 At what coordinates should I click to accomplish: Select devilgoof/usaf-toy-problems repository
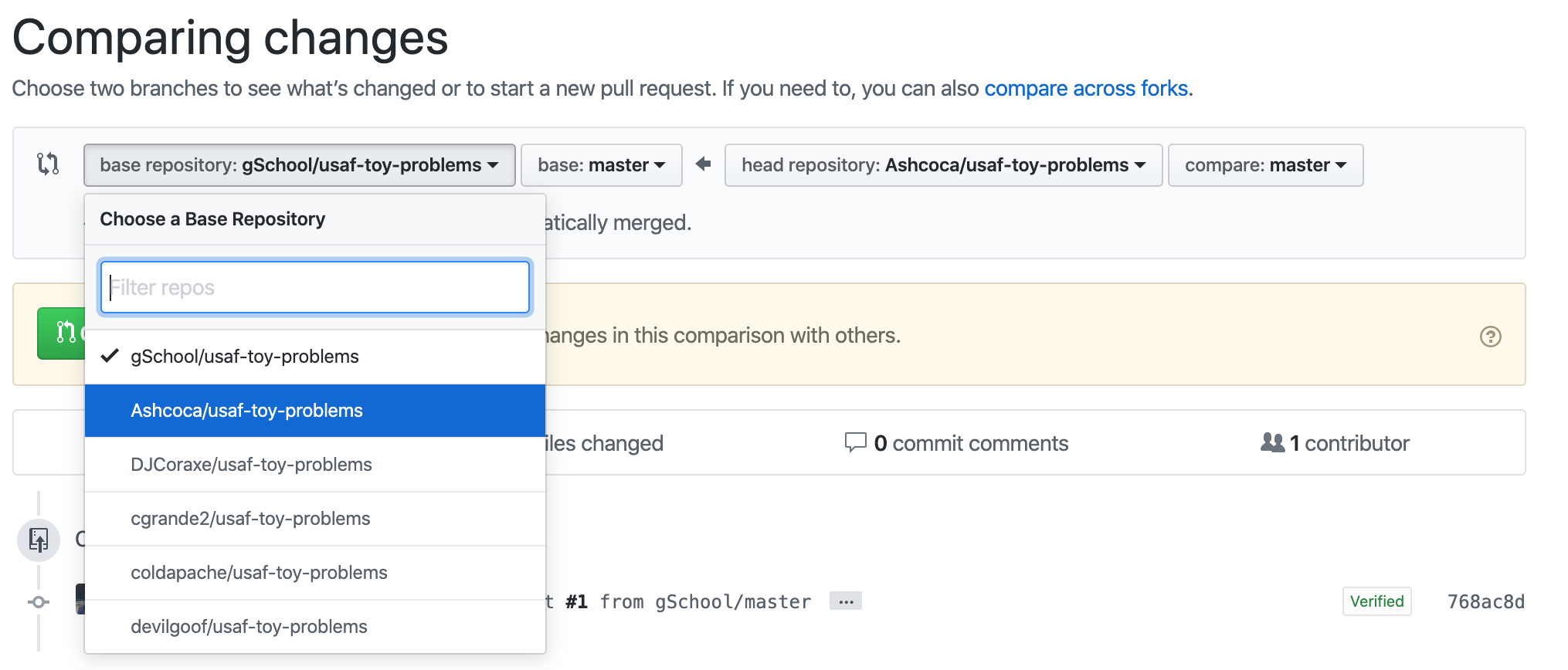315,627
